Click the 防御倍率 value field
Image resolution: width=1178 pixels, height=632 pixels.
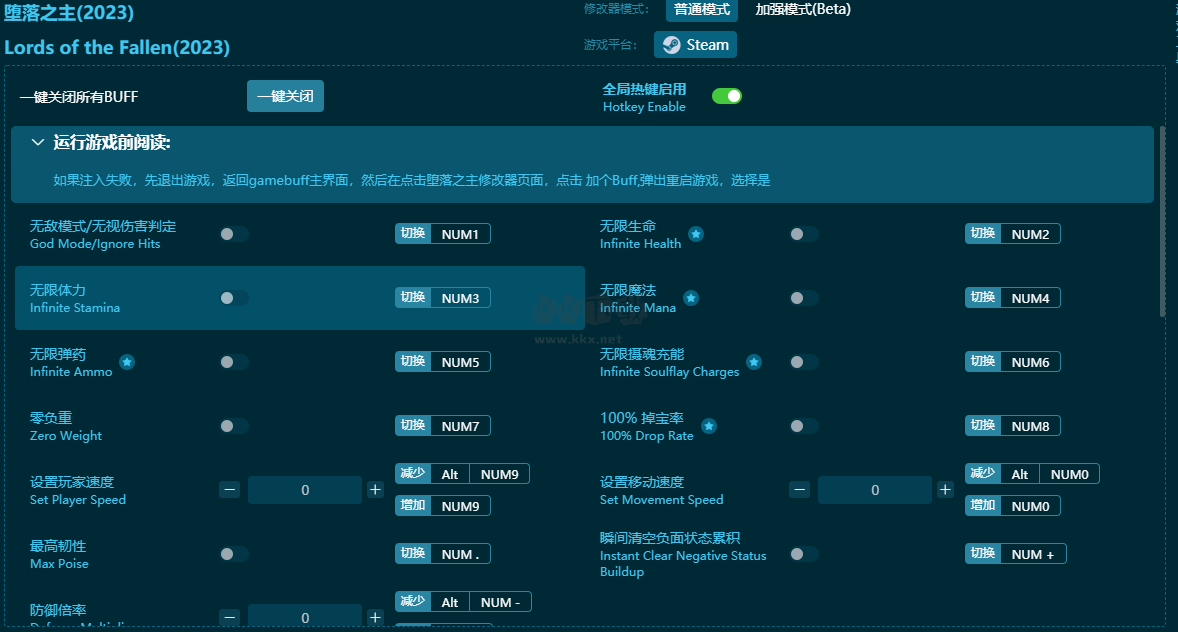[304, 616]
